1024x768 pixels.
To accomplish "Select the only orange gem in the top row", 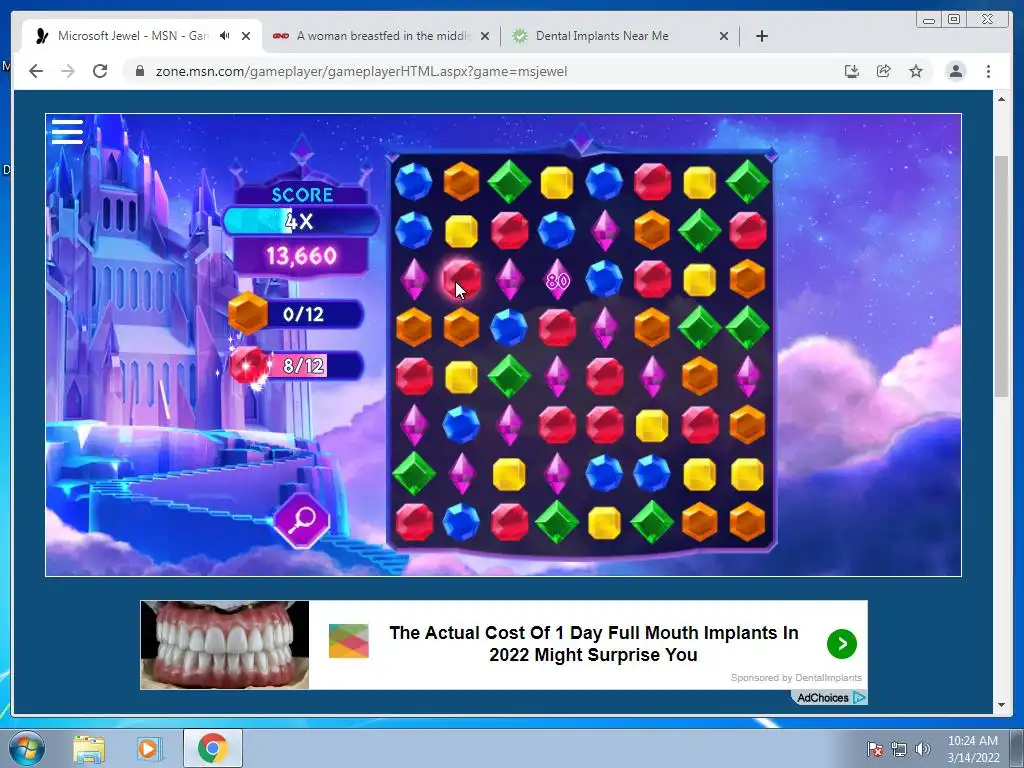I will point(461,181).
